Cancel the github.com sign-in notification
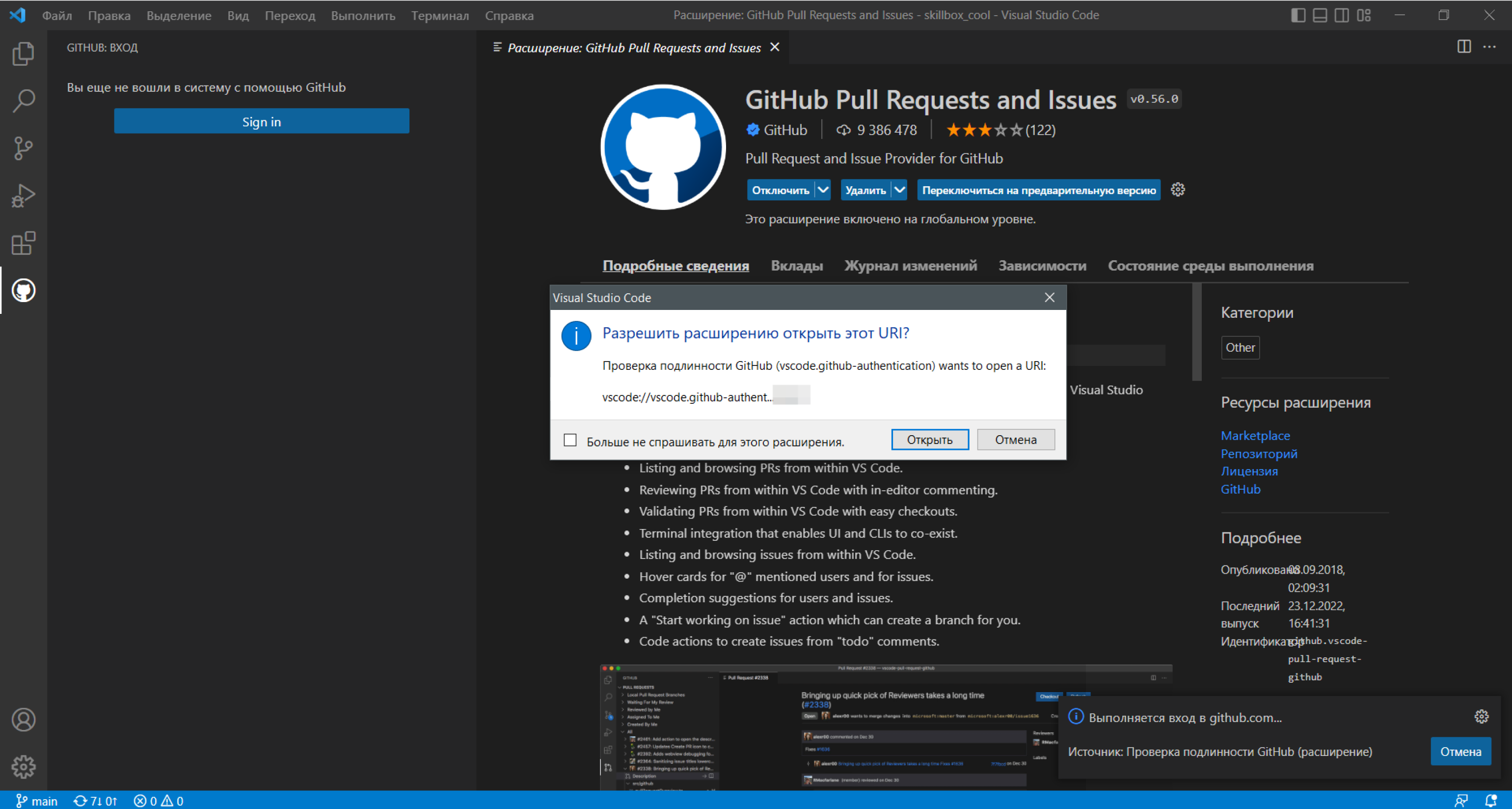1512x809 pixels. [1460, 752]
